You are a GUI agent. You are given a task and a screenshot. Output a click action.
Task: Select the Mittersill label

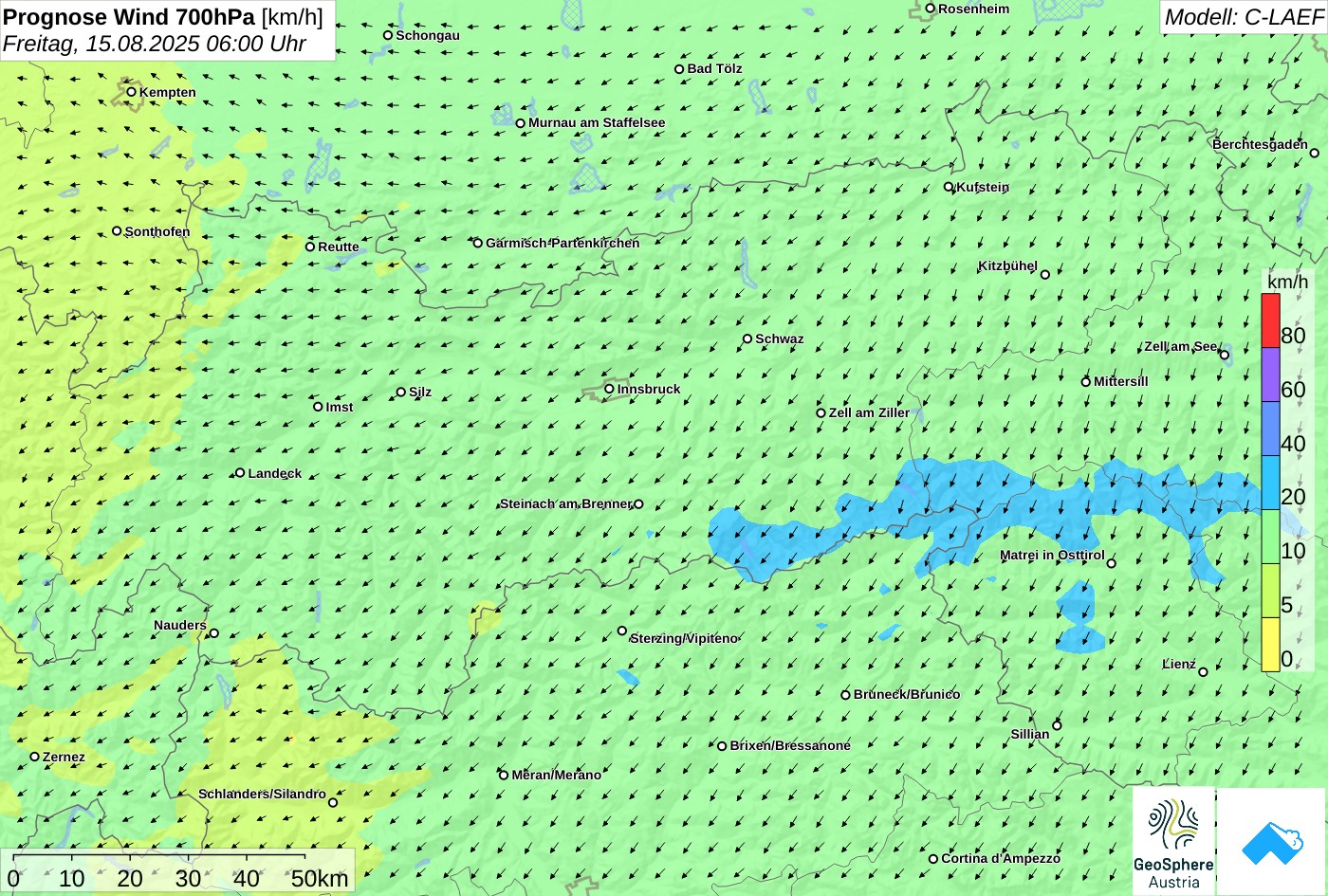pos(1121,381)
